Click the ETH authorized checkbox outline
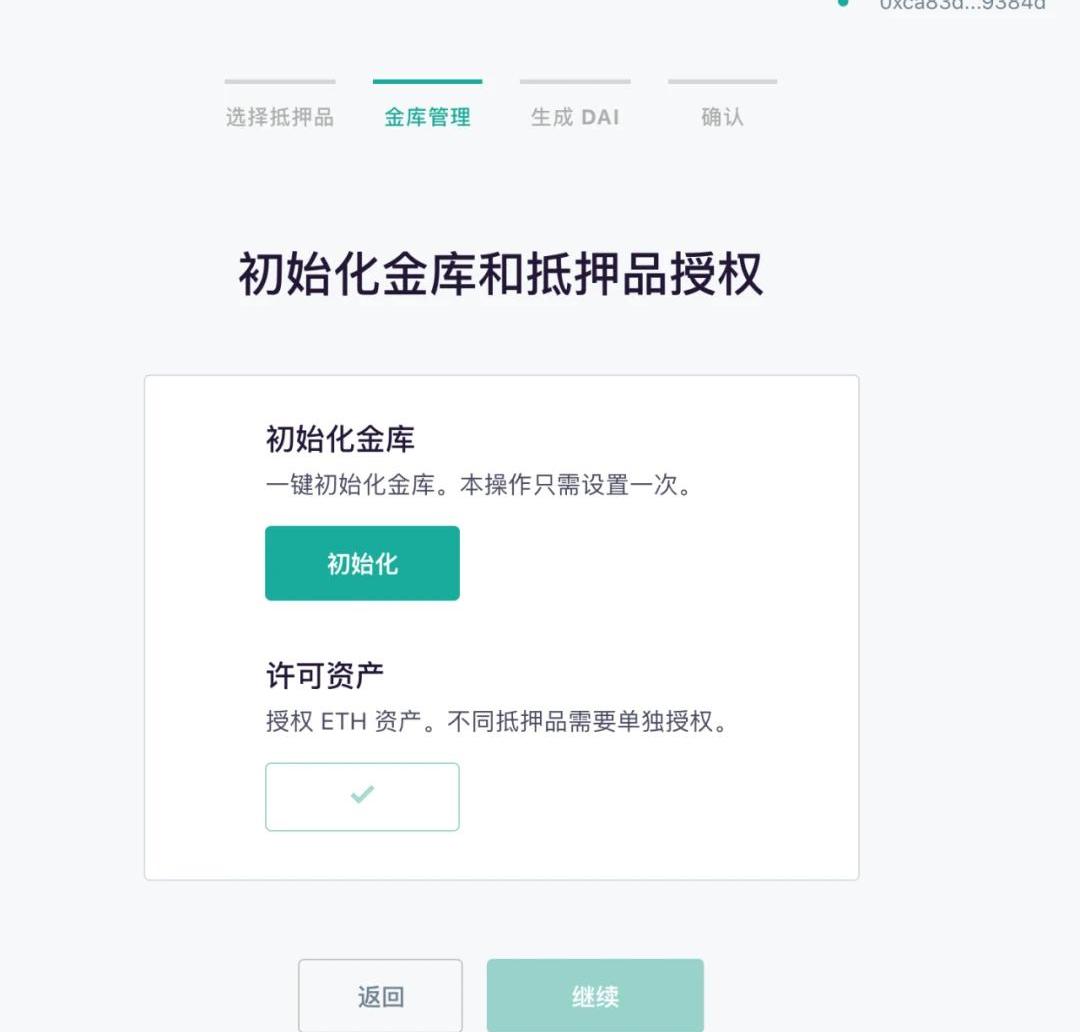This screenshot has width=1080, height=1032. pyautogui.click(x=362, y=796)
